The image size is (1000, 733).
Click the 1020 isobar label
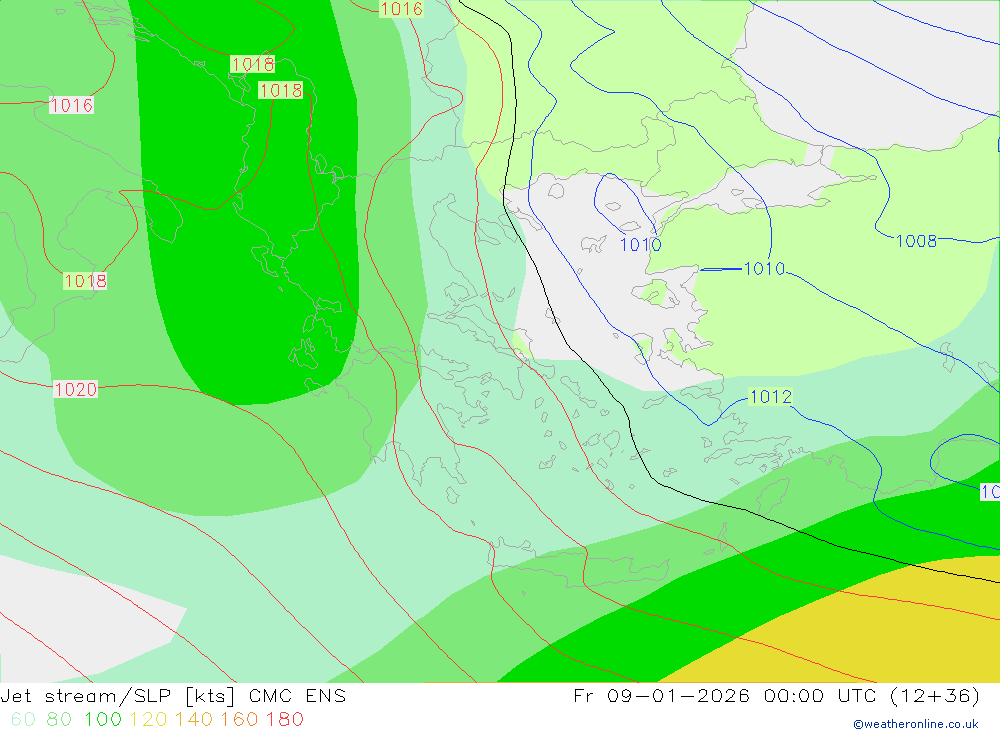point(75,389)
